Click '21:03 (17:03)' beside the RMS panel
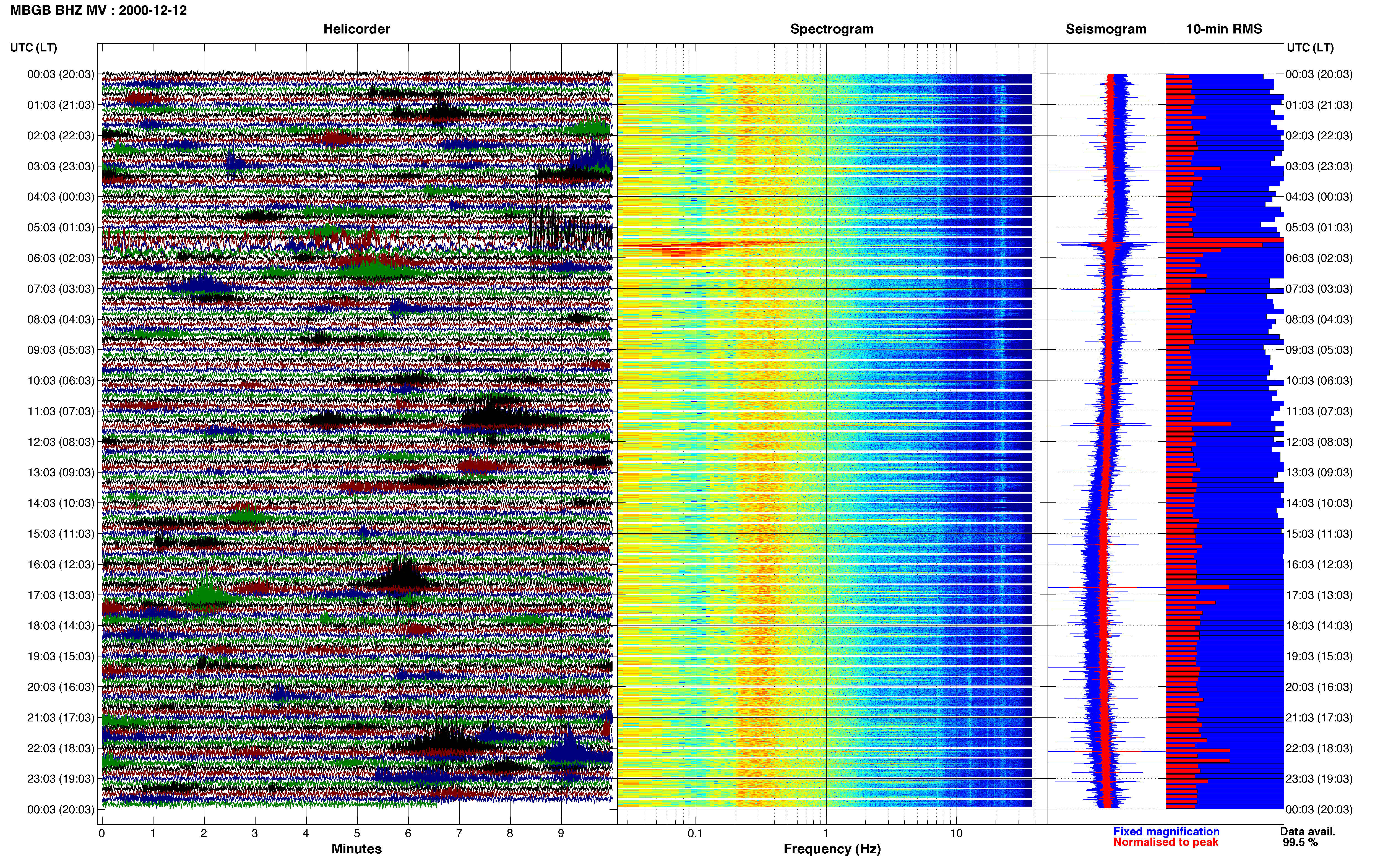Screen dimensions: 1388x868 (x=1319, y=718)
